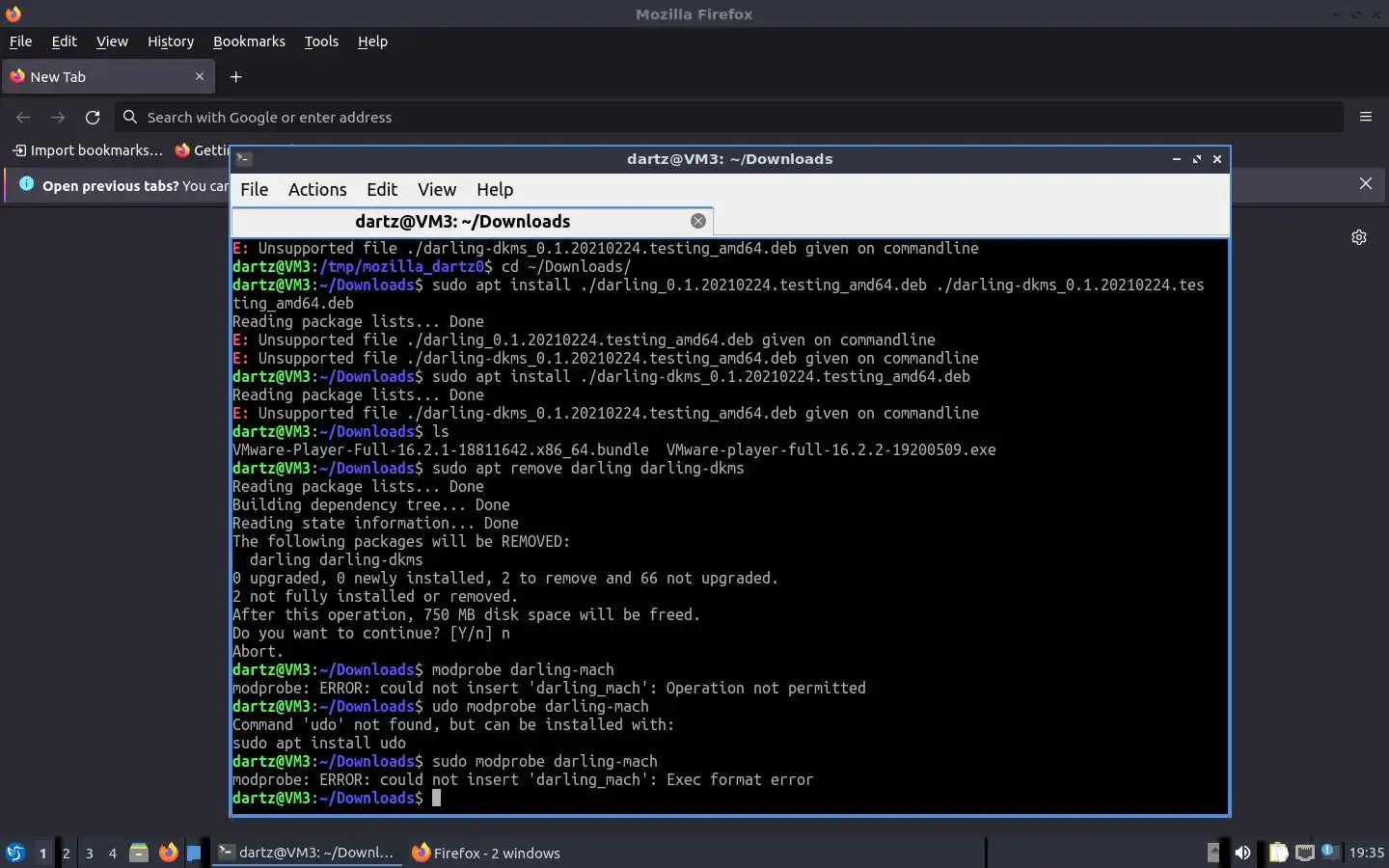Click 'sudo apt install udo' suggestion line
Image resolution: width=1389 pixels, height=868 pixels.
click(x=319, y=743)
